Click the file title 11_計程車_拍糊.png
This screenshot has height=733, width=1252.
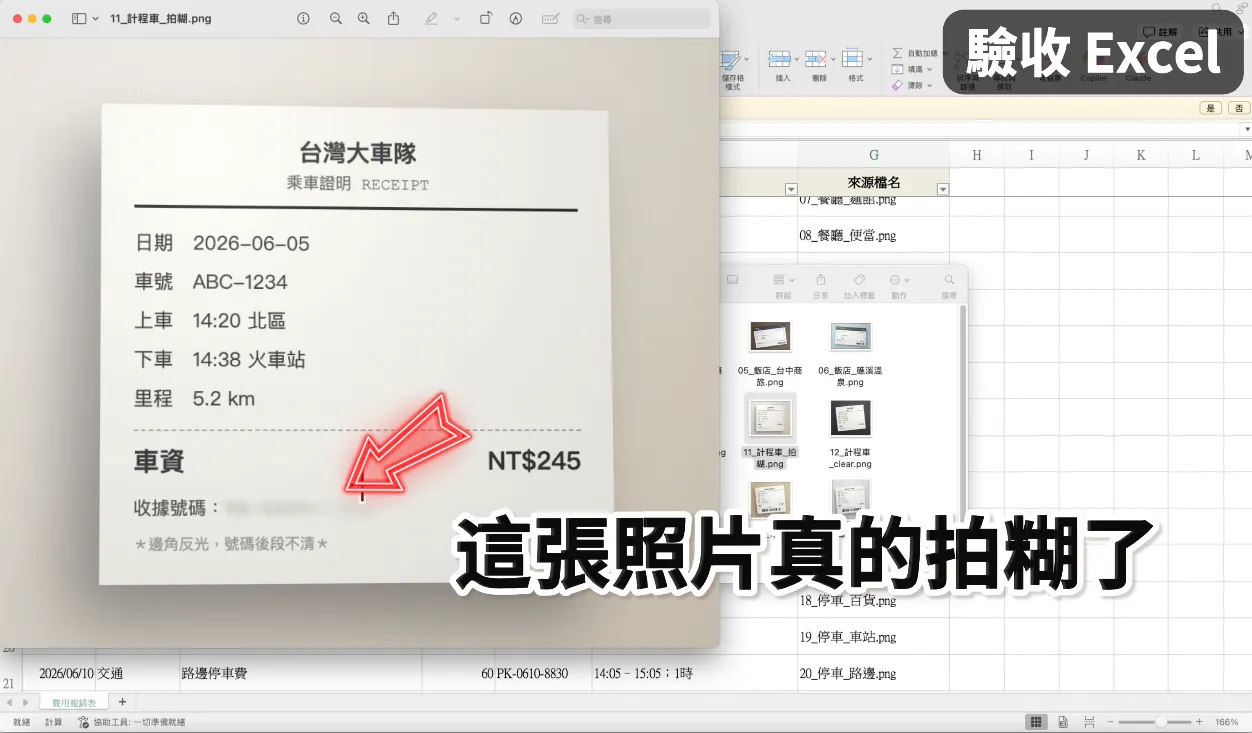coord(161,19)
